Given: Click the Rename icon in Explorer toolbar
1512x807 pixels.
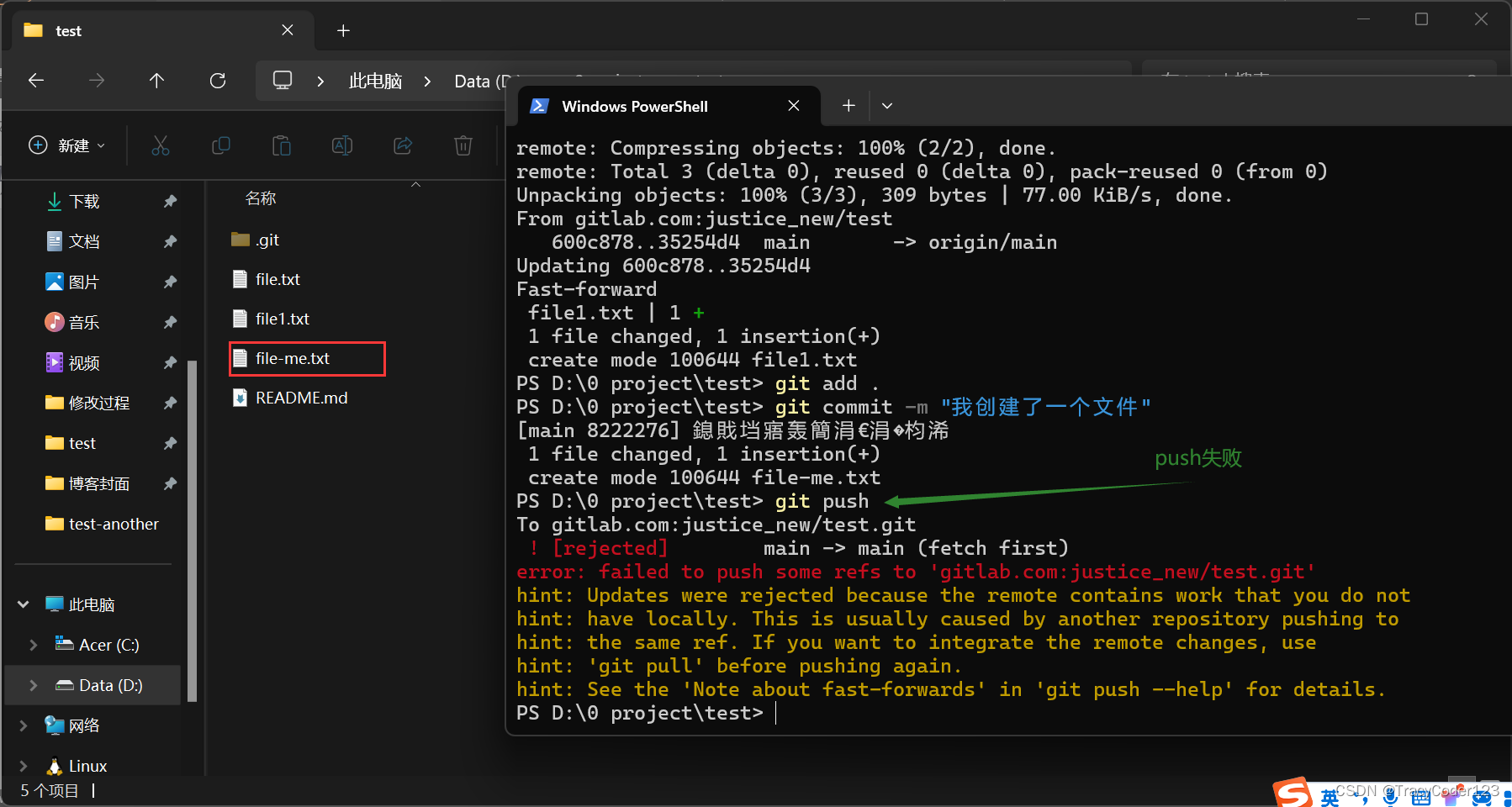Looking at the screenshot, I should 342,145.
